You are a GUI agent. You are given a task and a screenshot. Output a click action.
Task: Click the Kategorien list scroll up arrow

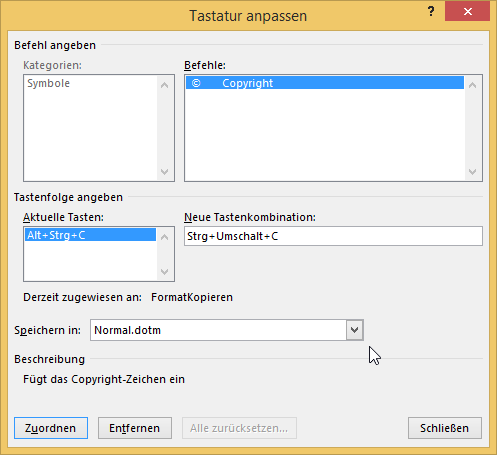click(x=164, y=85)
